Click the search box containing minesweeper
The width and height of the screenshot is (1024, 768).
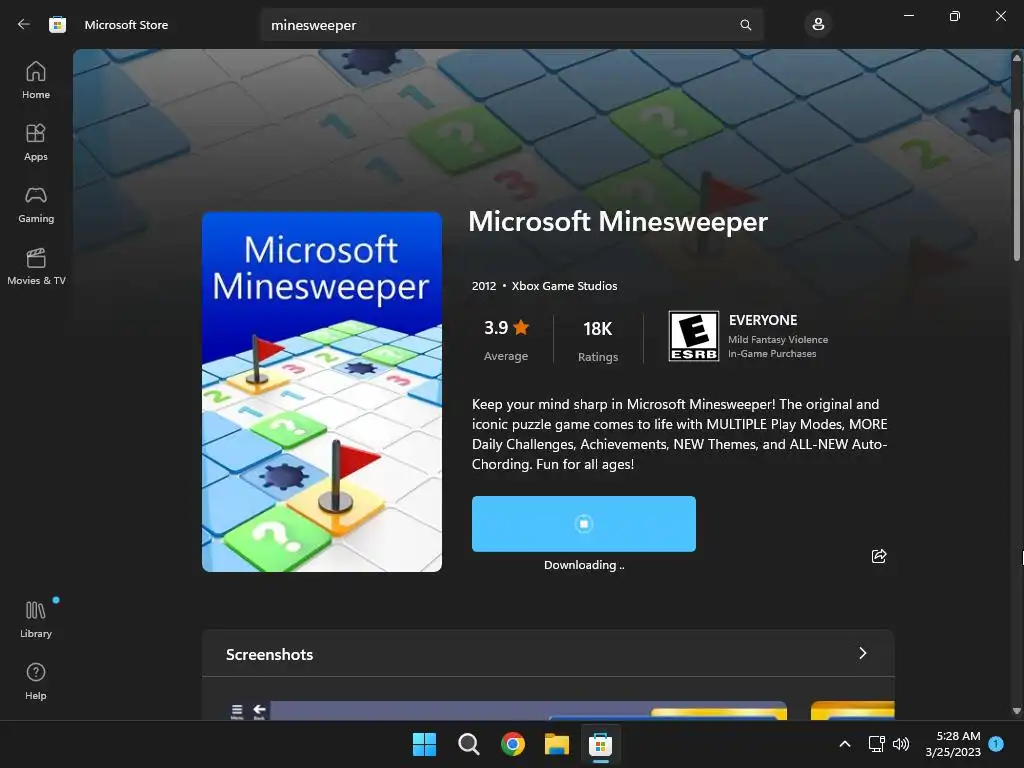coord(512,25)
